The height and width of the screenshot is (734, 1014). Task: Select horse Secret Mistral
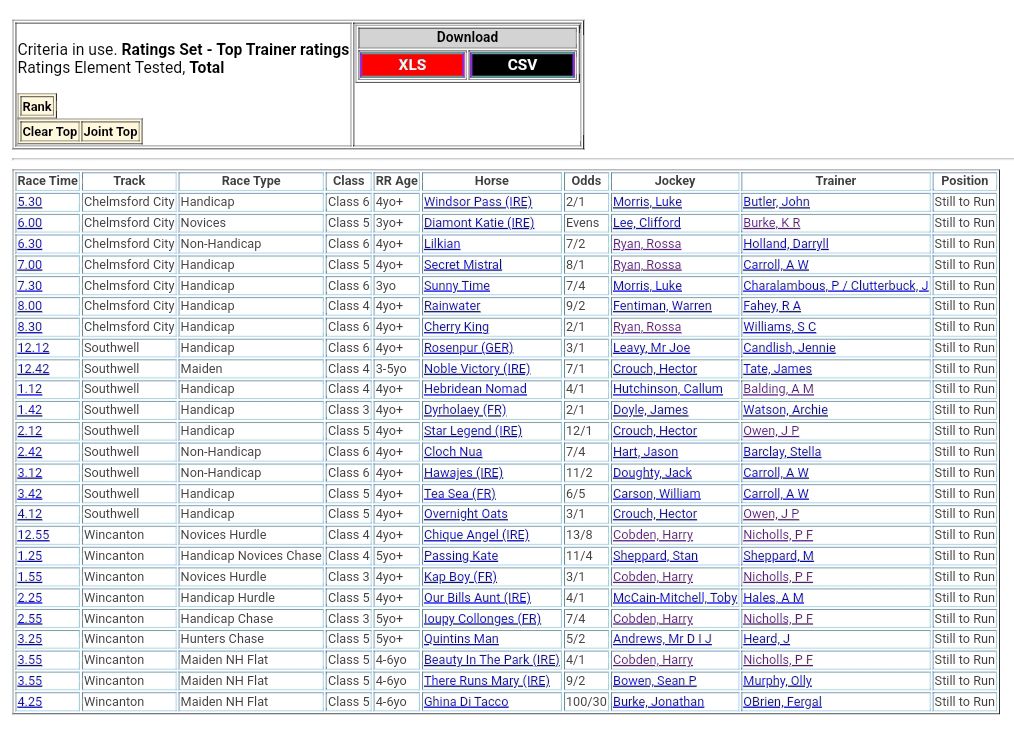[462, 265]
